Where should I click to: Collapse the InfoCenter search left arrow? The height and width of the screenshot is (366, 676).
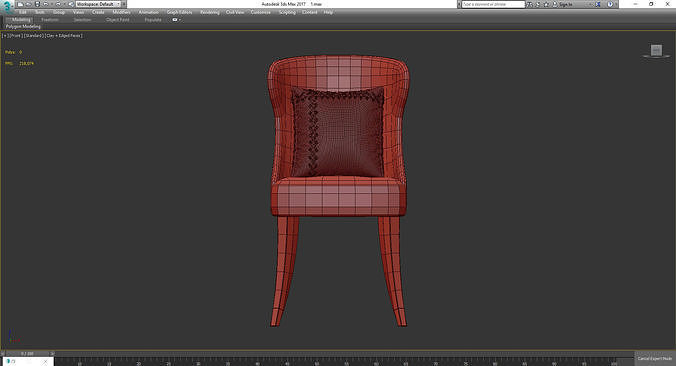coord(459,4)
